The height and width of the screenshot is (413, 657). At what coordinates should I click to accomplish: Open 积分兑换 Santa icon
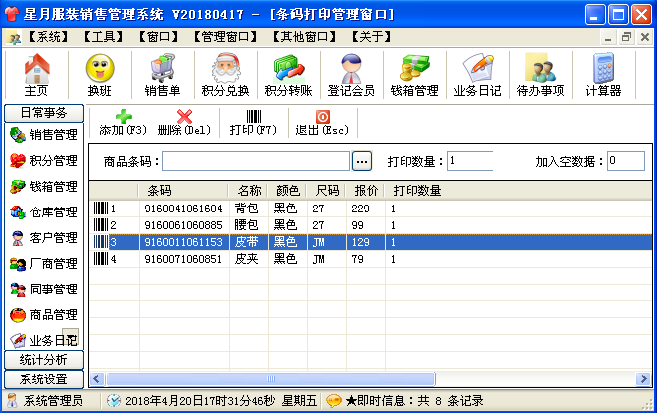tap(225, 75)
